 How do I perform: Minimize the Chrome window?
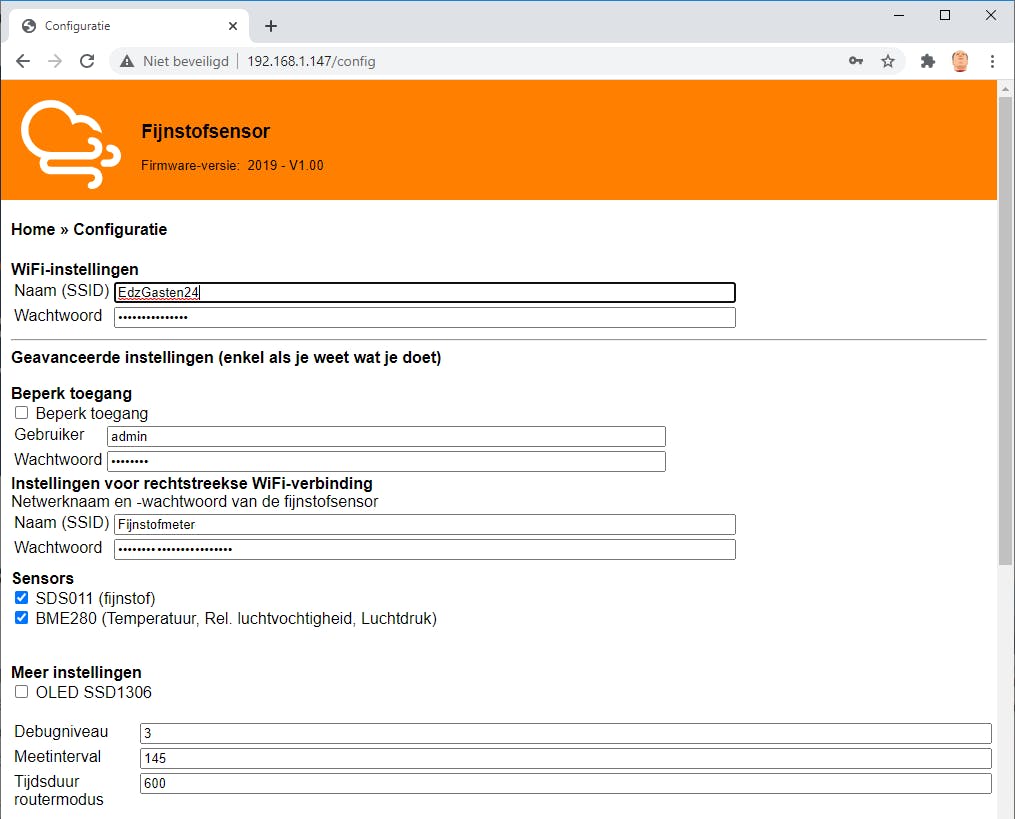click(898, 15)
